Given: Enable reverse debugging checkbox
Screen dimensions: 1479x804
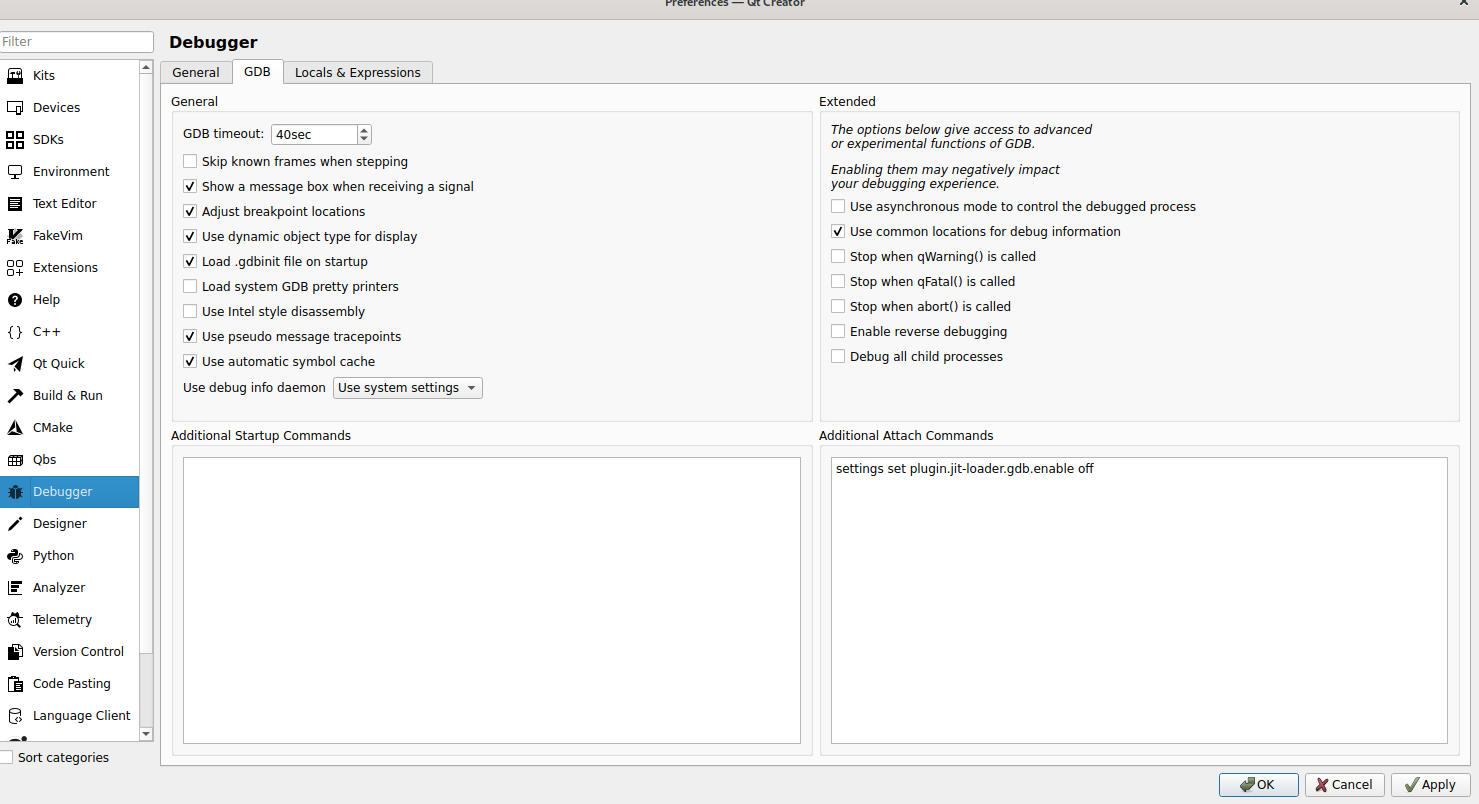Looking at the screenshot, I should [x=838, y=332].
